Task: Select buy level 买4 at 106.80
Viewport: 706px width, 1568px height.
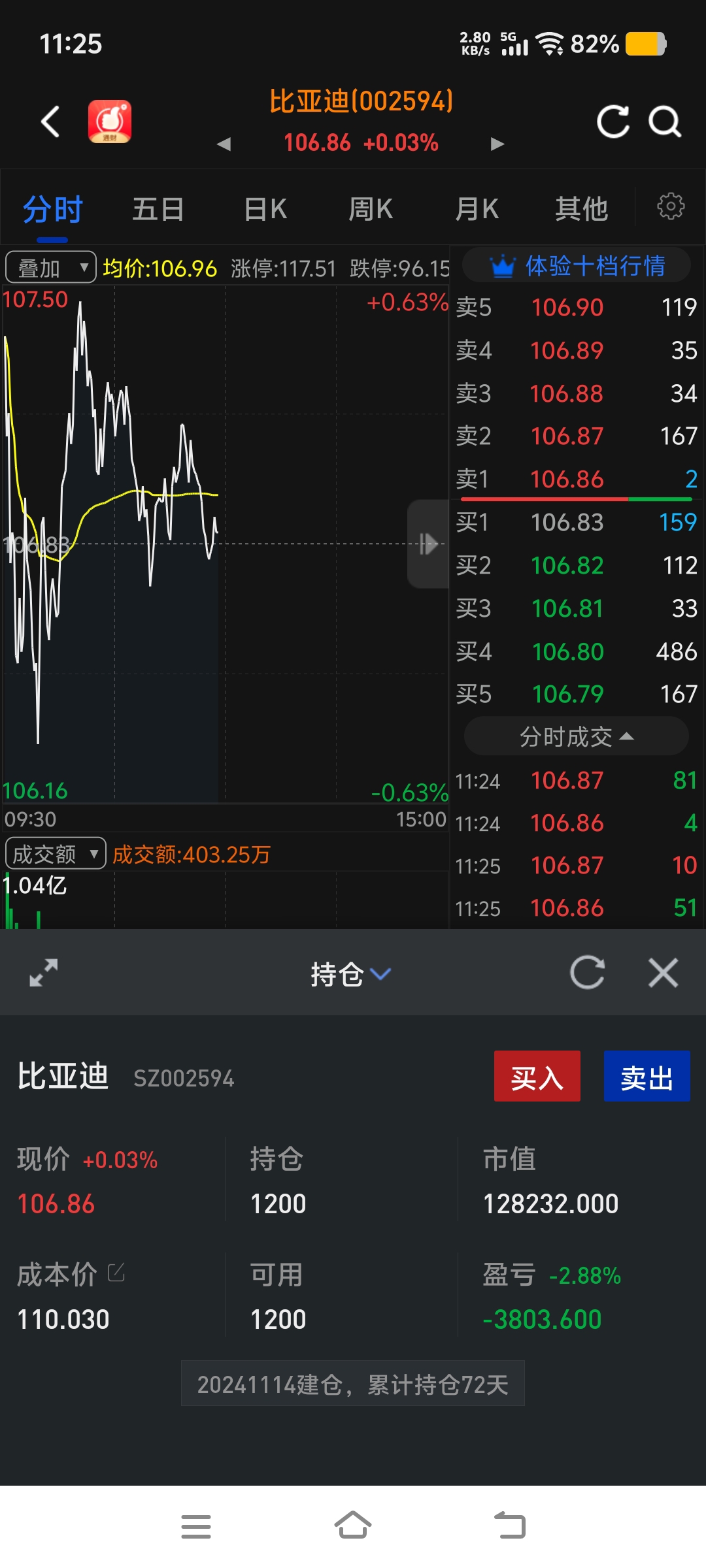Action: (577, 651)
